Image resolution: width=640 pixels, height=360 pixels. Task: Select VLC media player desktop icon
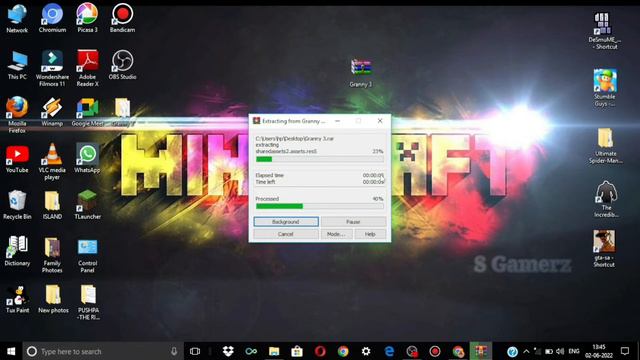click(x=52, y=162)
